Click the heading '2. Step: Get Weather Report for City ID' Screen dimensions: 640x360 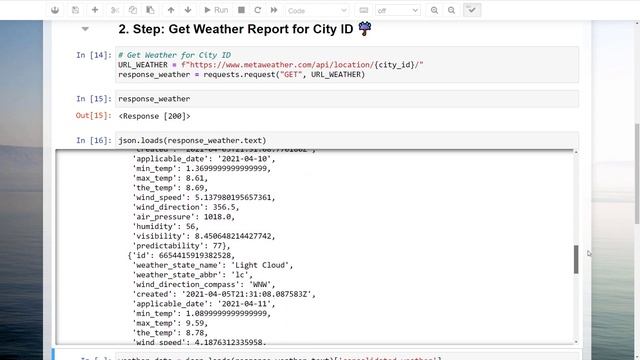coord(236,29)
